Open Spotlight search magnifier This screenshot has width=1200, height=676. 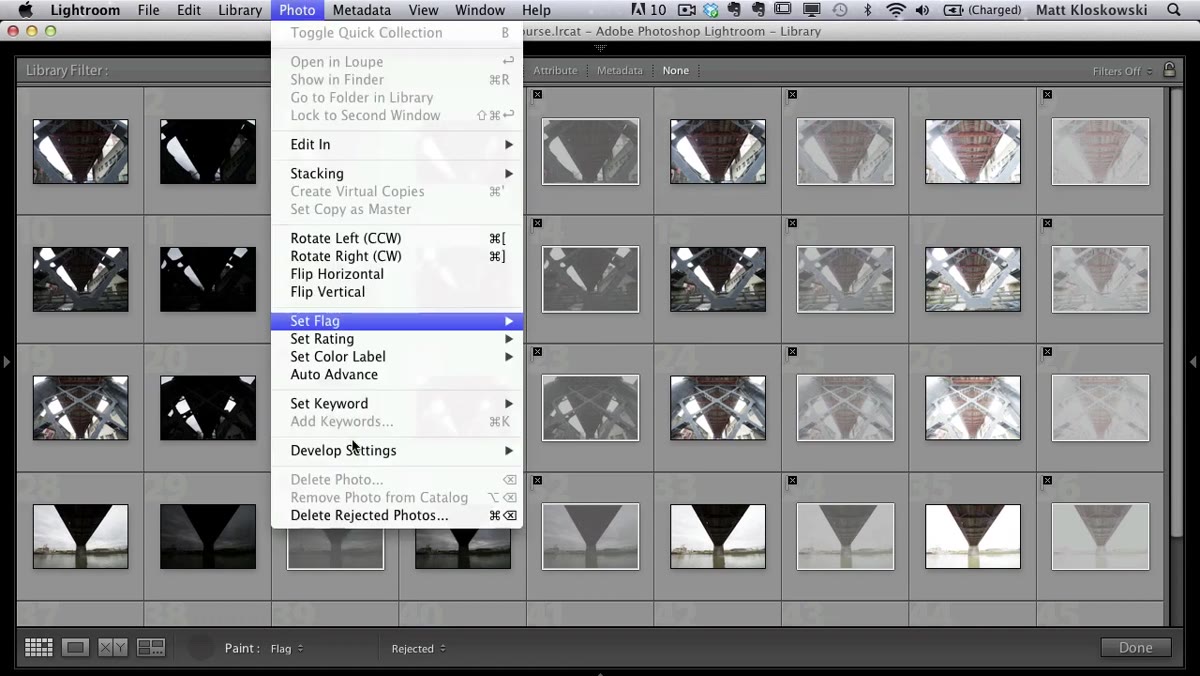(1174, 10)
